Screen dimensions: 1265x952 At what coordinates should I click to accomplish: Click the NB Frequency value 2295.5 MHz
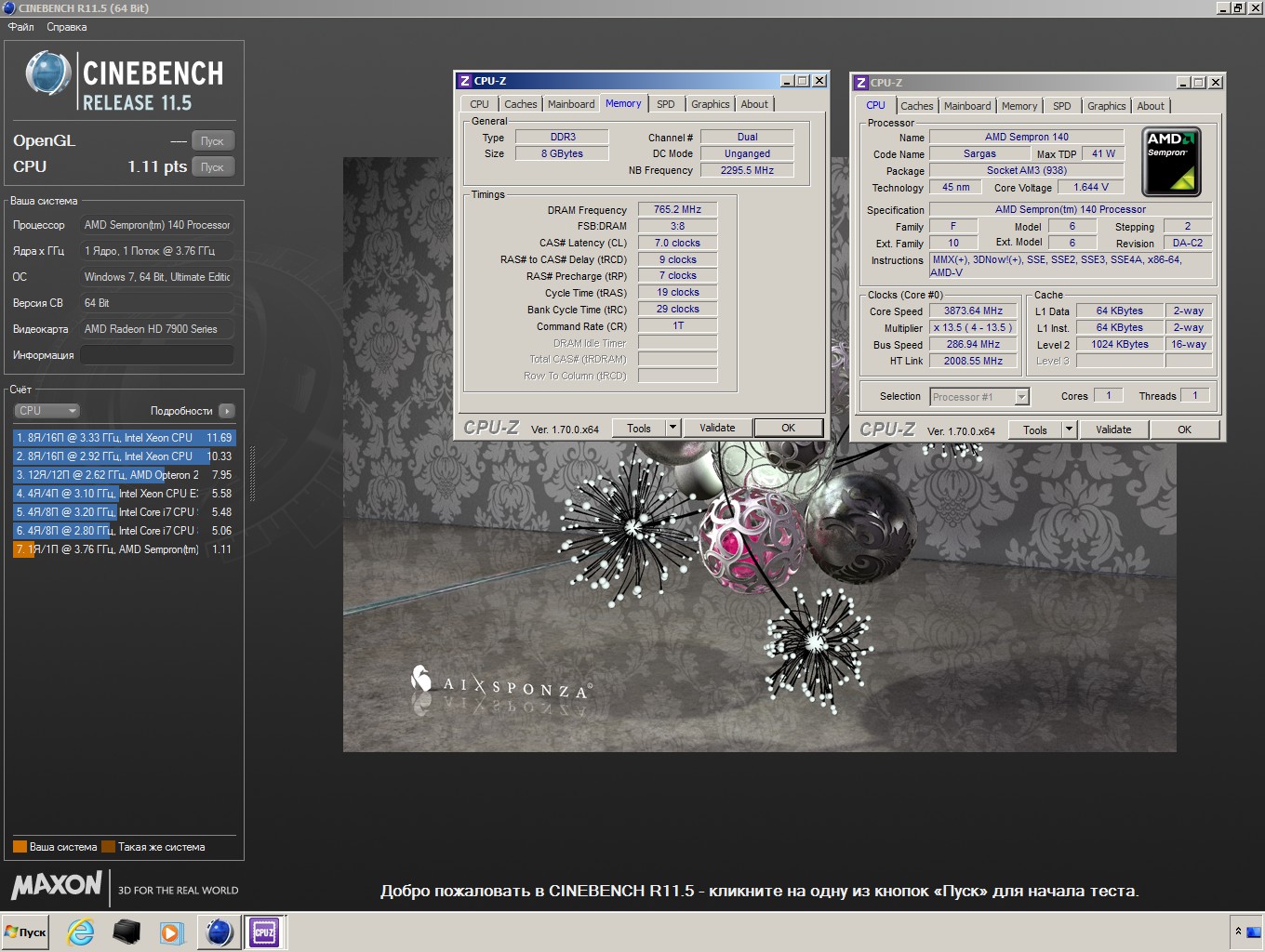pos(747,171)
